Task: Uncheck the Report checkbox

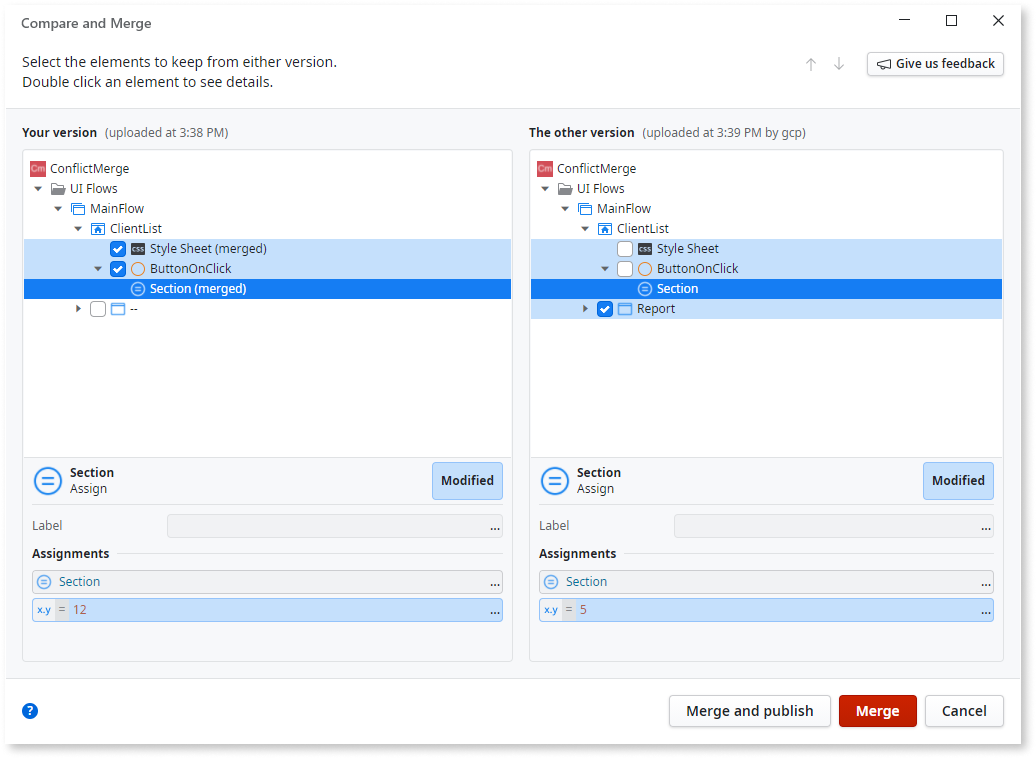Action: 604,308
